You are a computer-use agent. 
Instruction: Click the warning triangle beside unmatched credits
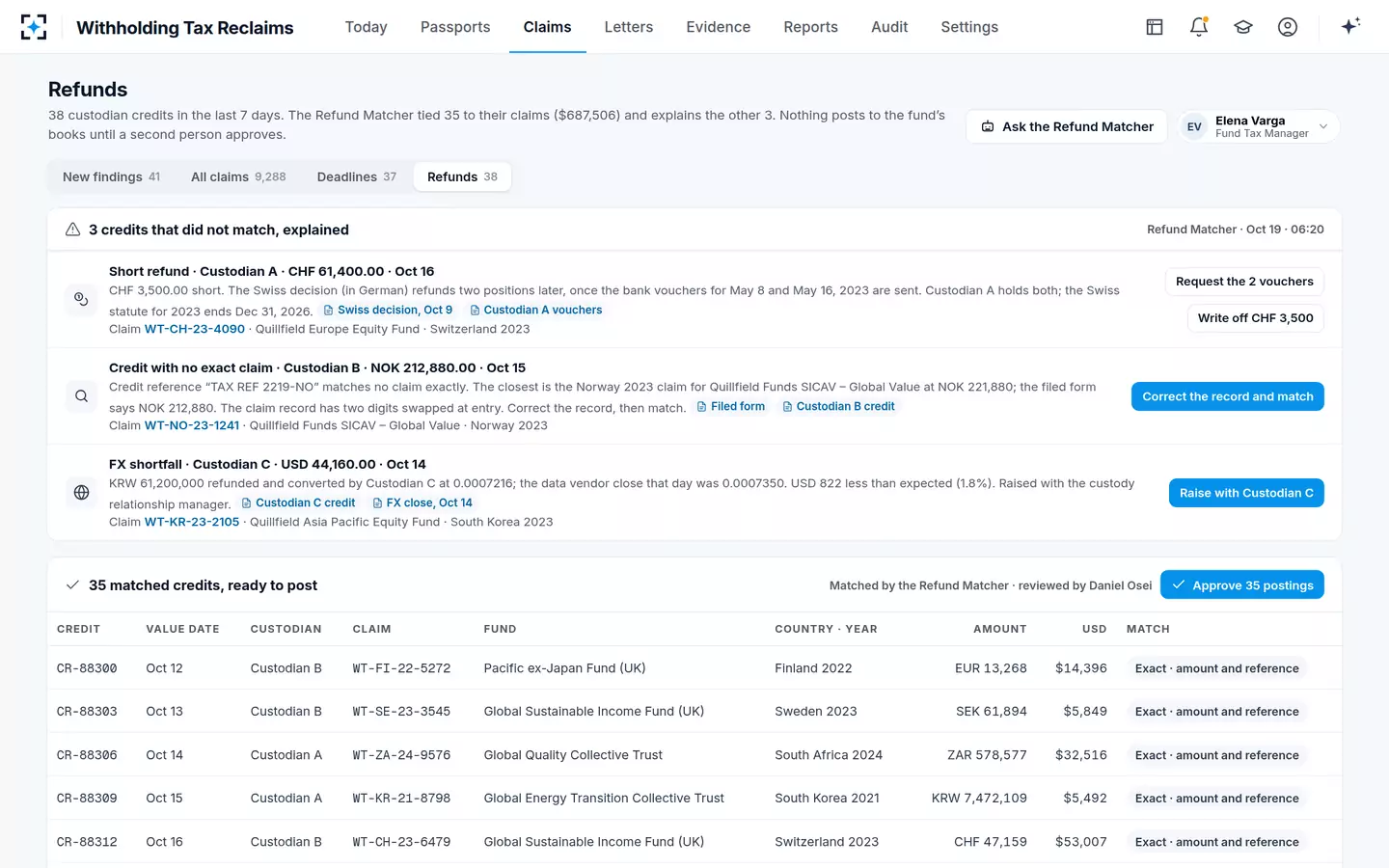click(x=72, y=230)
